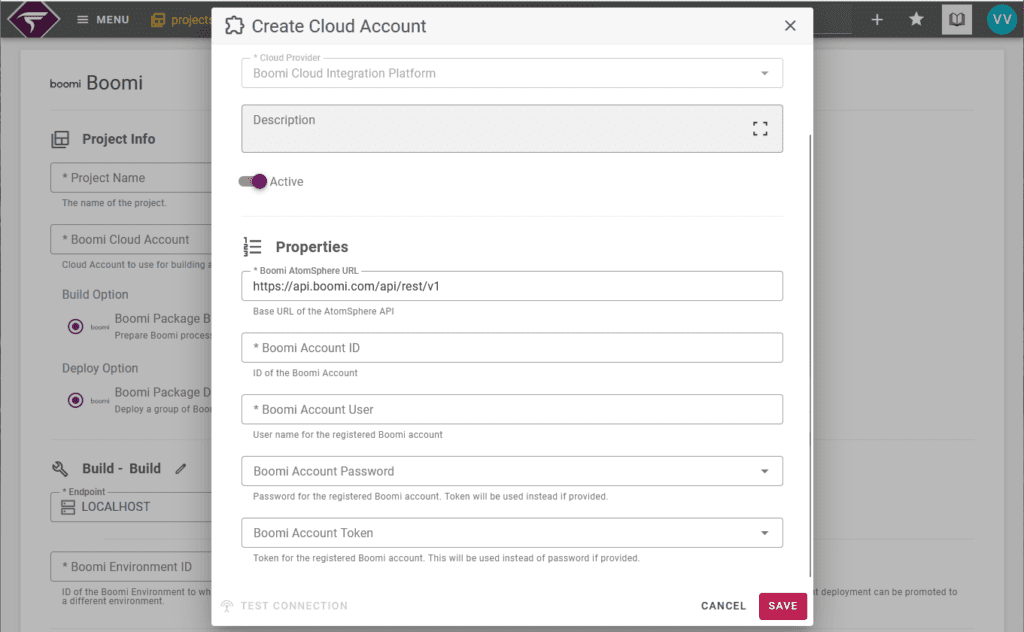Image resolution: width=1024 pixels, height=632 pixels.
Task: Expand the Boomi Account Token dropdown
Action: pyautogui.click(x=764, y=533)
